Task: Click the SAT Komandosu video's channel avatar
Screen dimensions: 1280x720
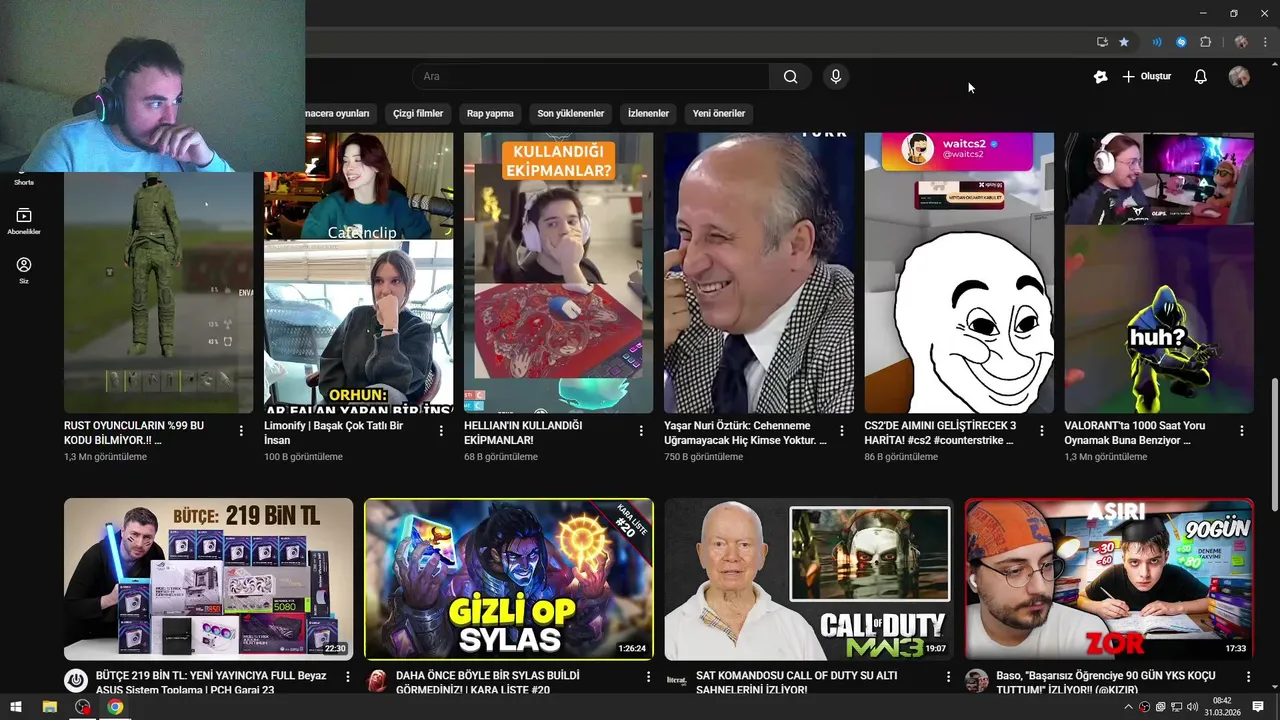Action: click(x=676, y=681)
